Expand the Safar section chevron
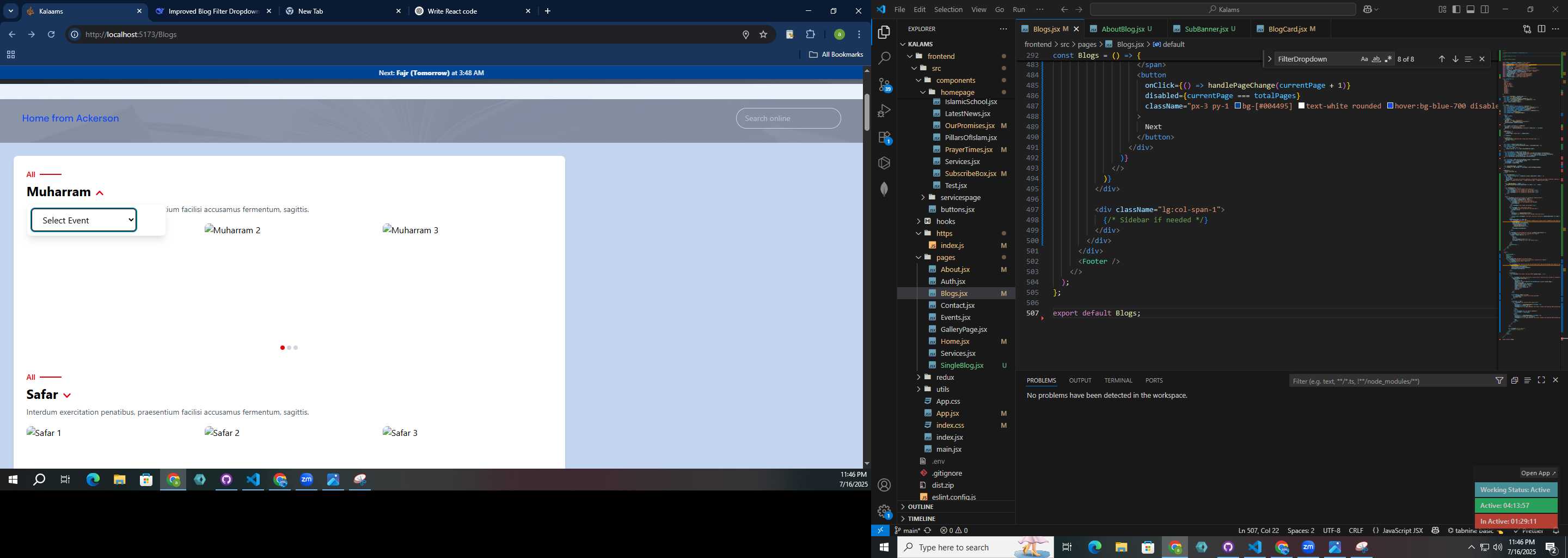The width and height of the screenshot is (1568, 558). (67, 396)
